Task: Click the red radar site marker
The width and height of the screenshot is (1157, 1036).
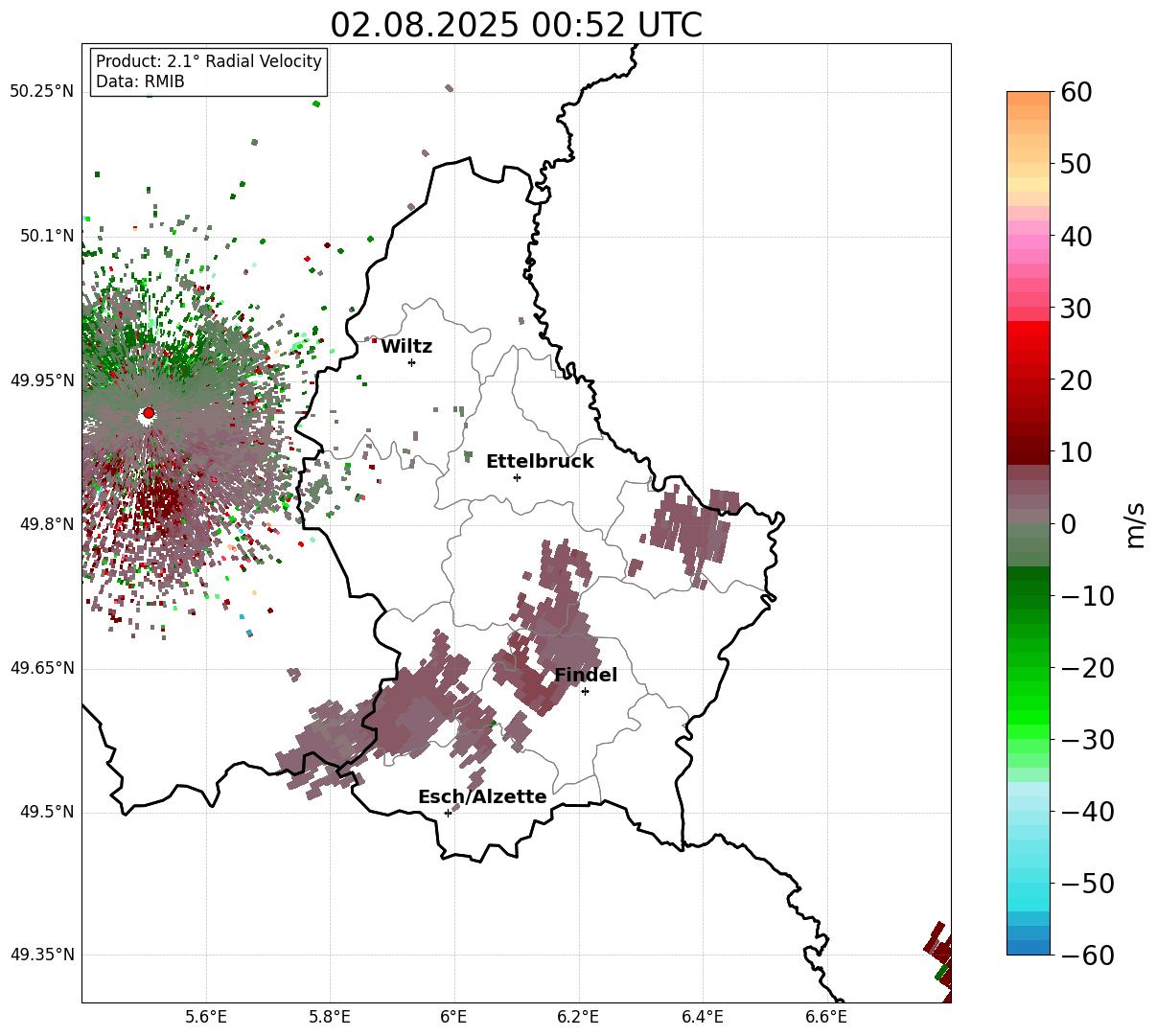Action: pyautogui.click(x=148, y=413)
